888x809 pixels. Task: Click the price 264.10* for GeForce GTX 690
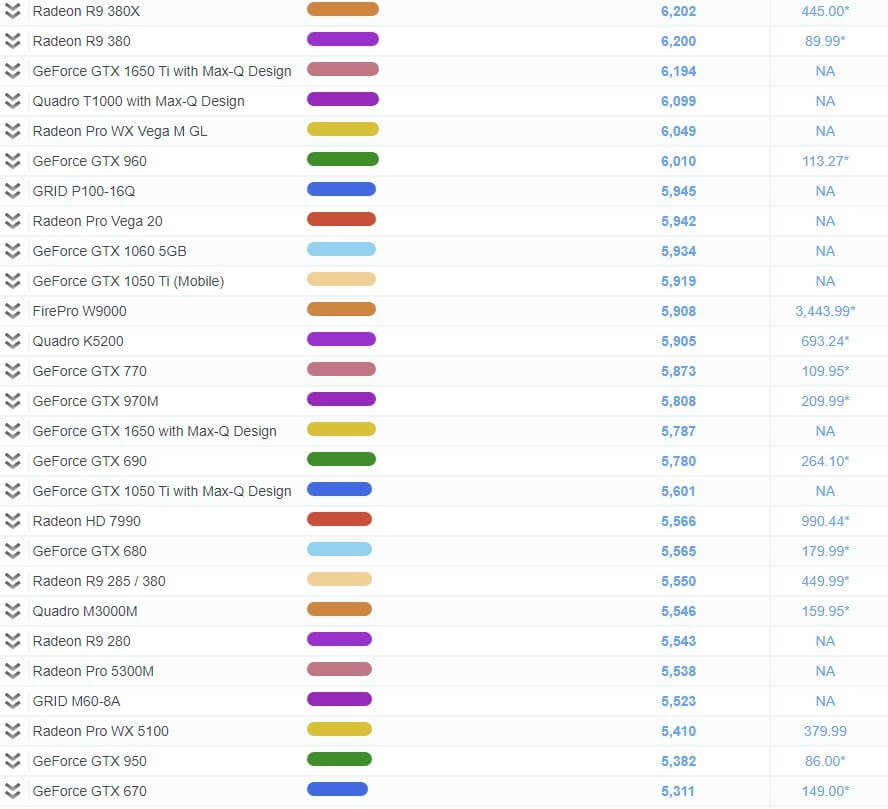(825, 461)
